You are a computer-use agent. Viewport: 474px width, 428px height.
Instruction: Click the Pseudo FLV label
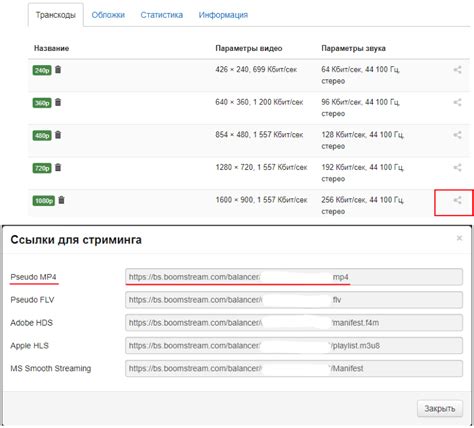click(x=32, y=300)
